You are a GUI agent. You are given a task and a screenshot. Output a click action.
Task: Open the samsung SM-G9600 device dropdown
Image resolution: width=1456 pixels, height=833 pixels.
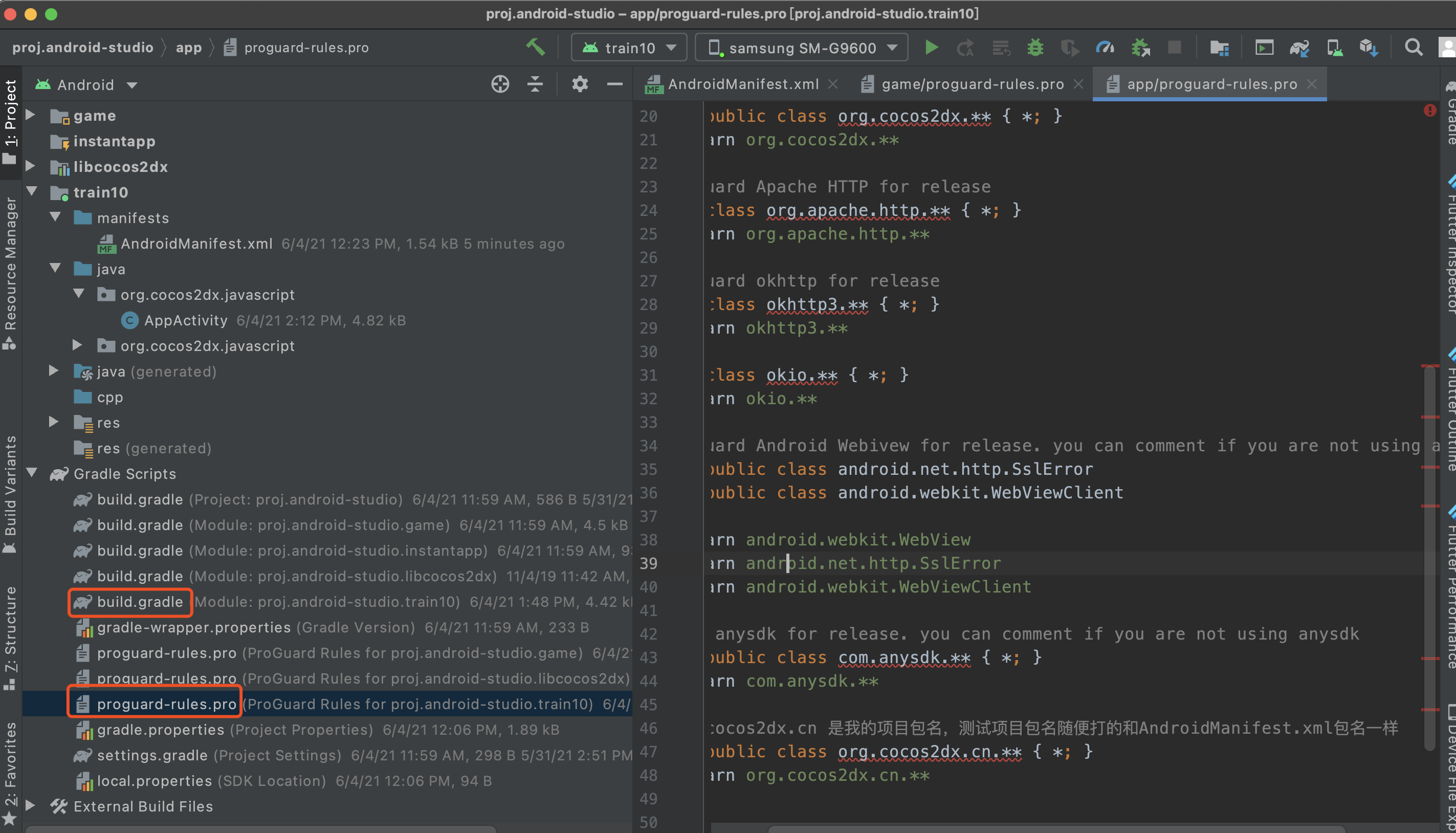click(801, 48)
